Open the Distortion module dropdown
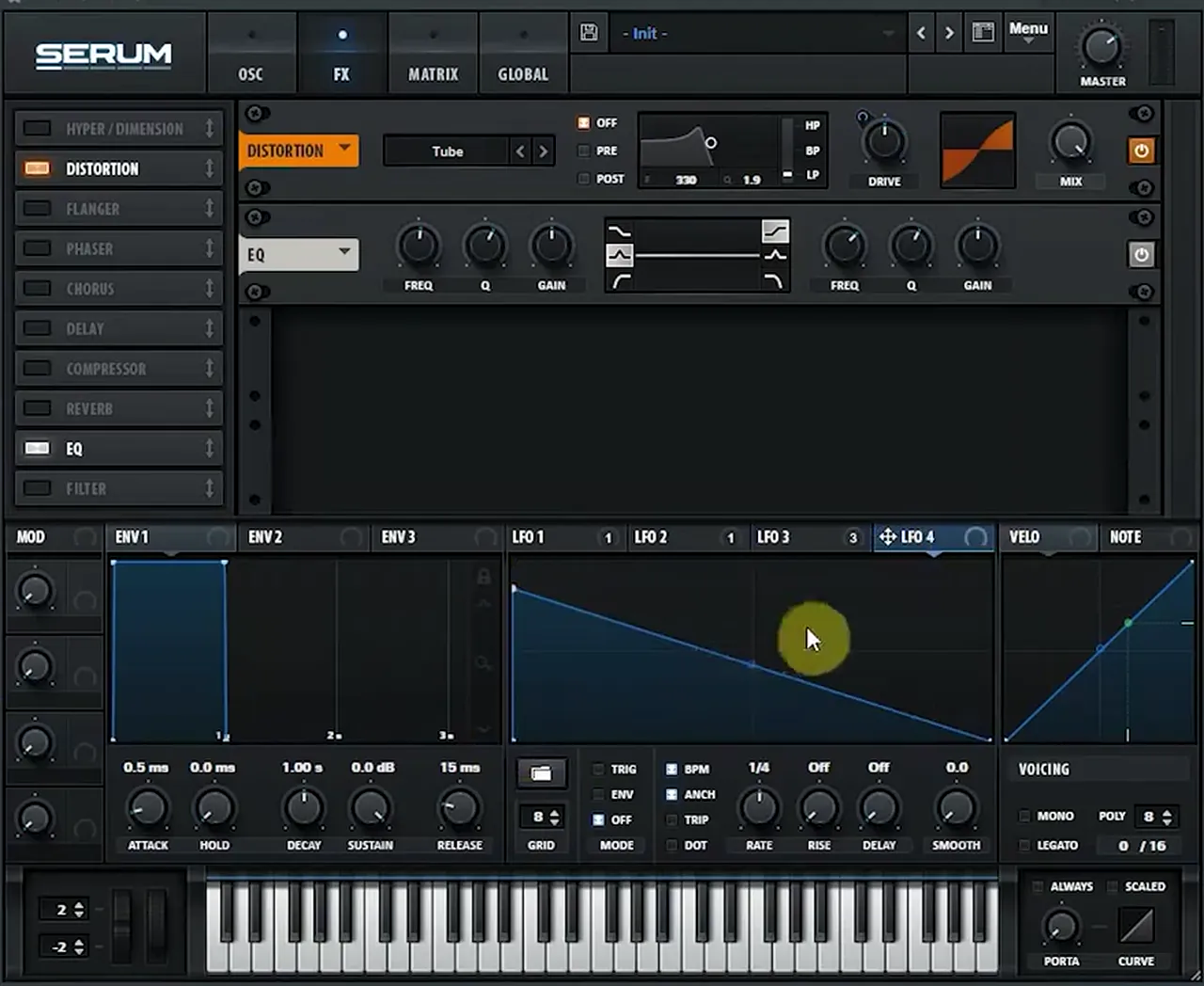 pyautogui.click(x=299, y=151)
